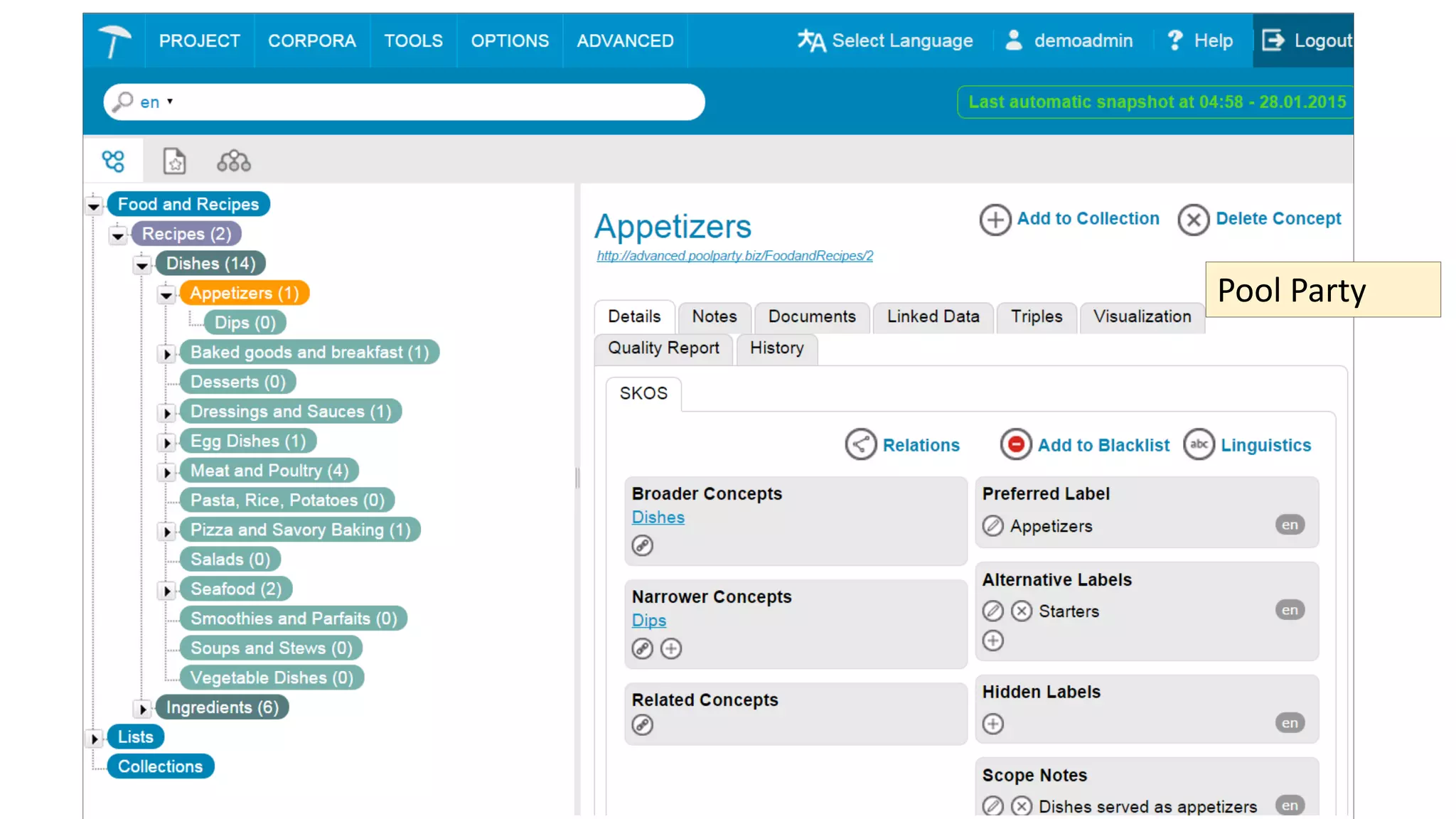Open Linguistics via the abc icon
Viewport: 1456px width, 819px height.
click(x=1199, y=445)
